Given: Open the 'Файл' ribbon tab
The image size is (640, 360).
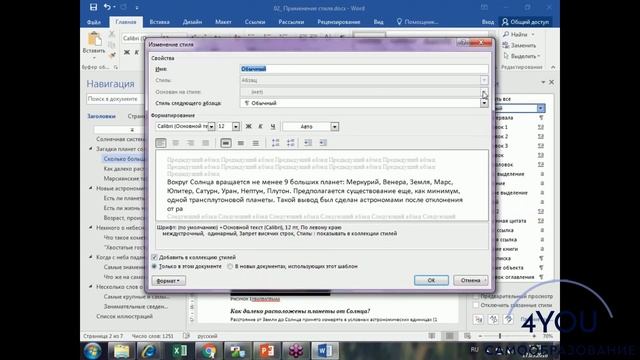Looking at the screenshot, I should (93, 22).
